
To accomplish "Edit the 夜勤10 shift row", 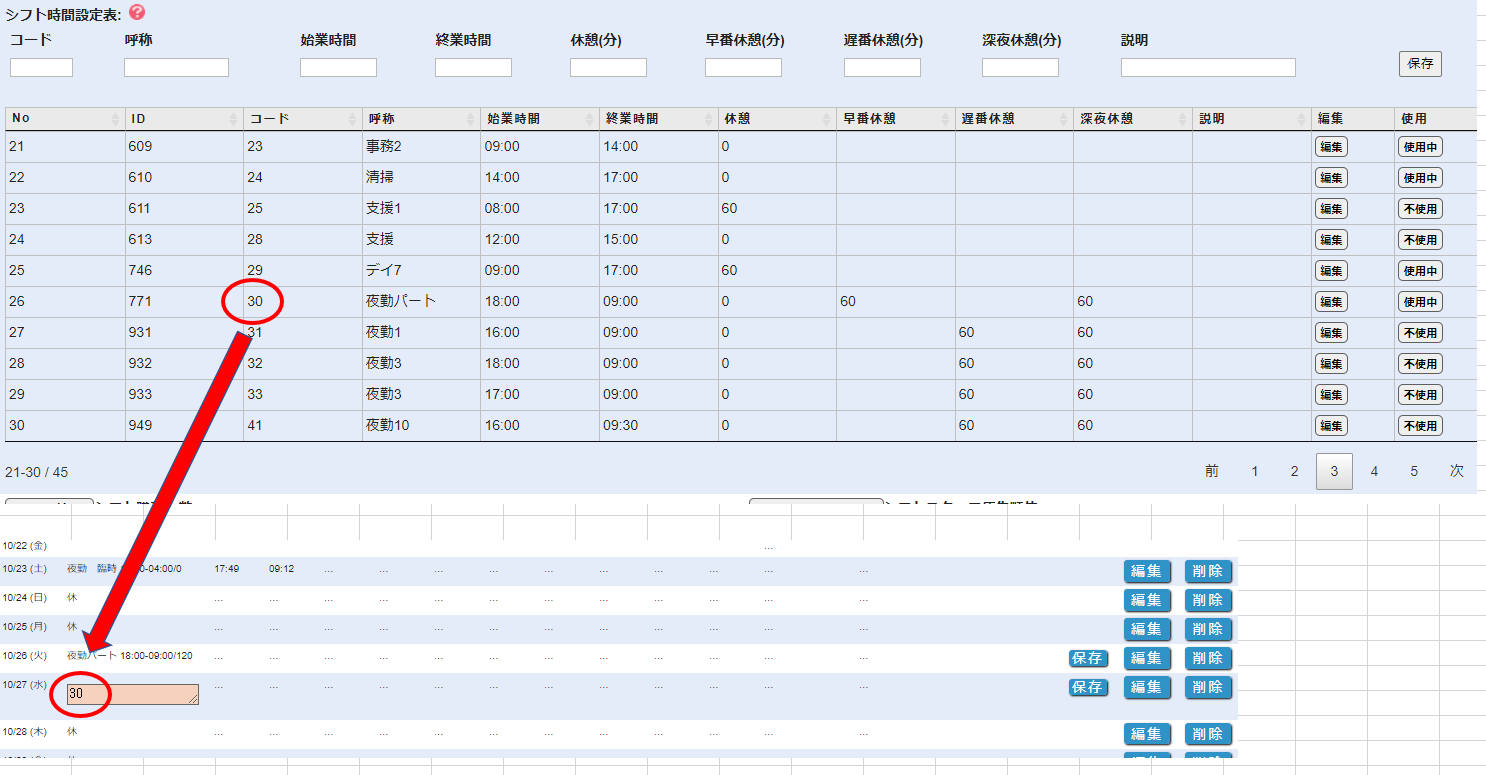I will [x=1330, y=426].
